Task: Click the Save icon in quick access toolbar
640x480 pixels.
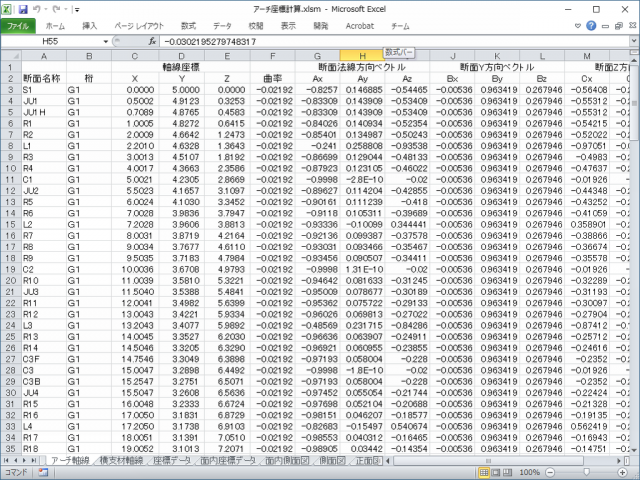Action: coord(23,7)
